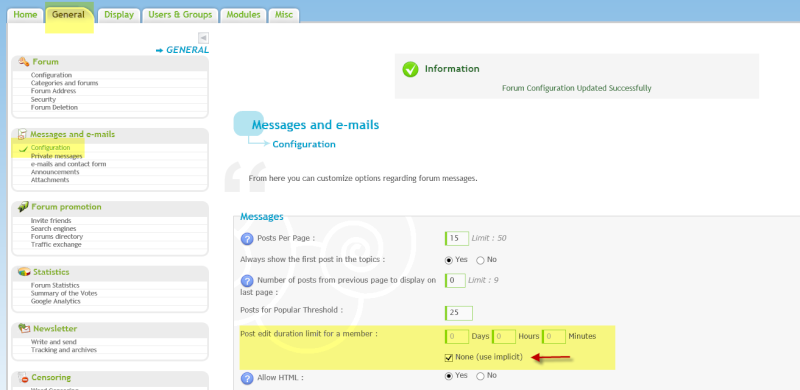Click the Statistics section header text
800x390 pixels.
pos(51,272)
